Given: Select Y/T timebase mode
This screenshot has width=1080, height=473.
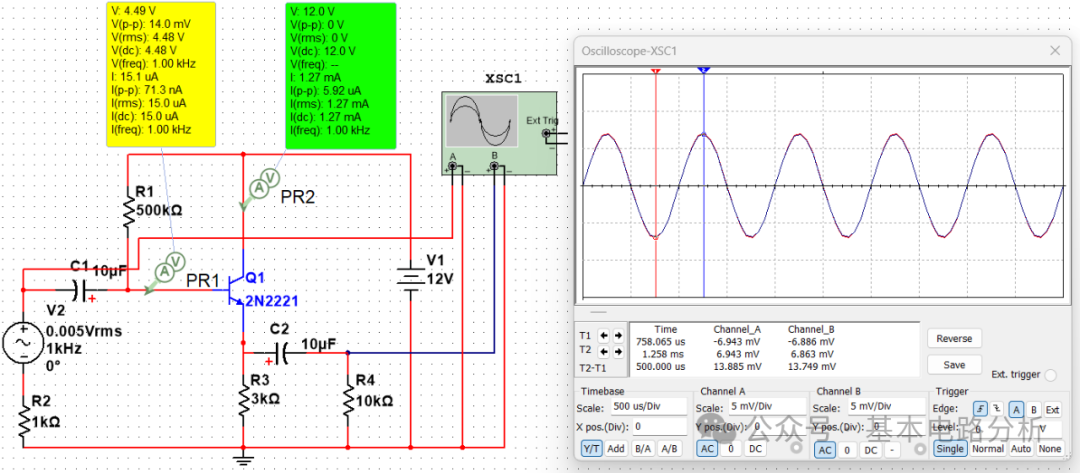Looking at the screenshot, I should click(591, 448).
